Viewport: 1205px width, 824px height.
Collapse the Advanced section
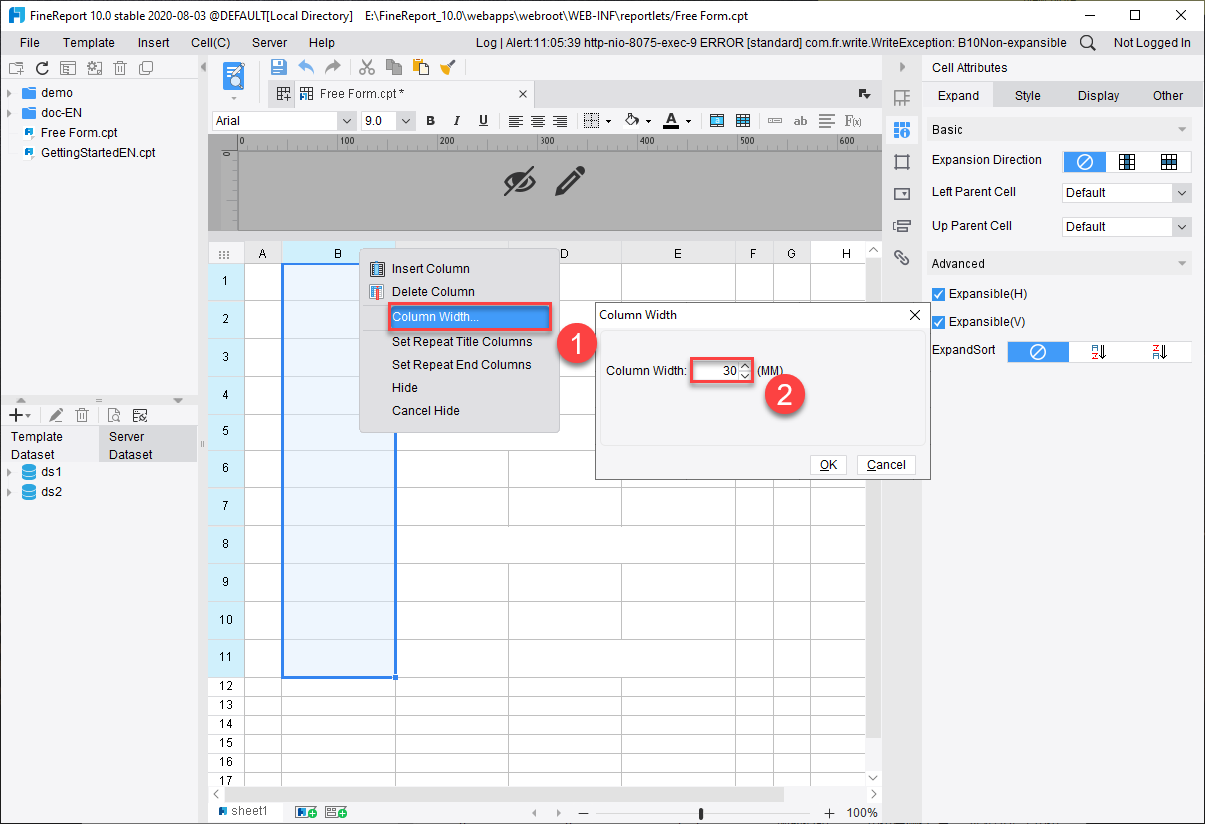click(x=1183, y=264)
